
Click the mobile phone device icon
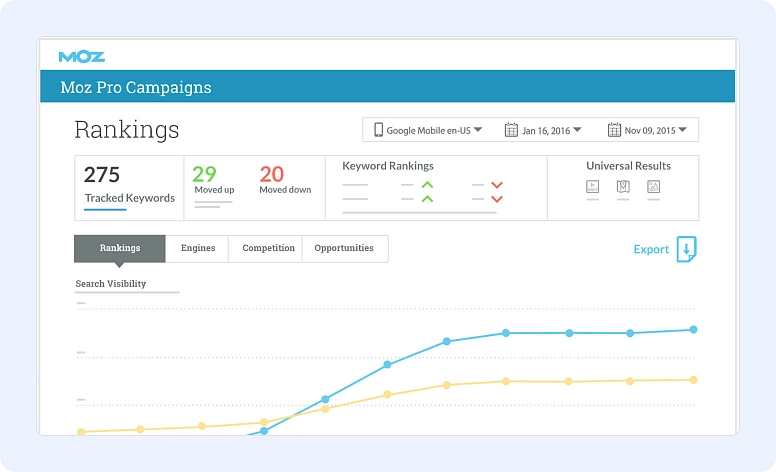pyautogui.click(x=379, y=130)
